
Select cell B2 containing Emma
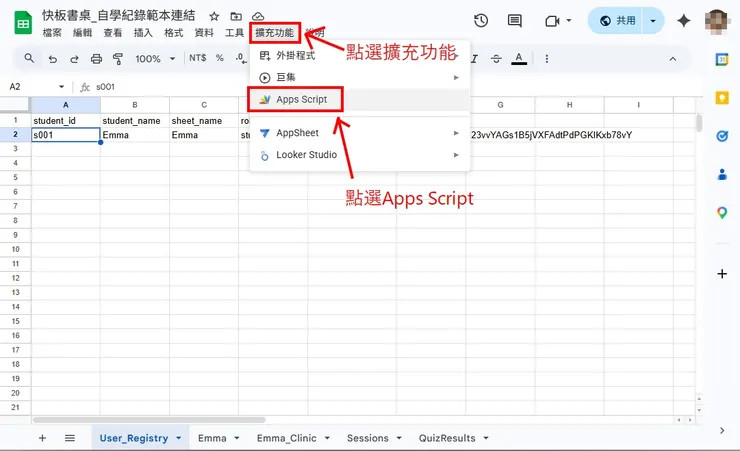point(135,135)
